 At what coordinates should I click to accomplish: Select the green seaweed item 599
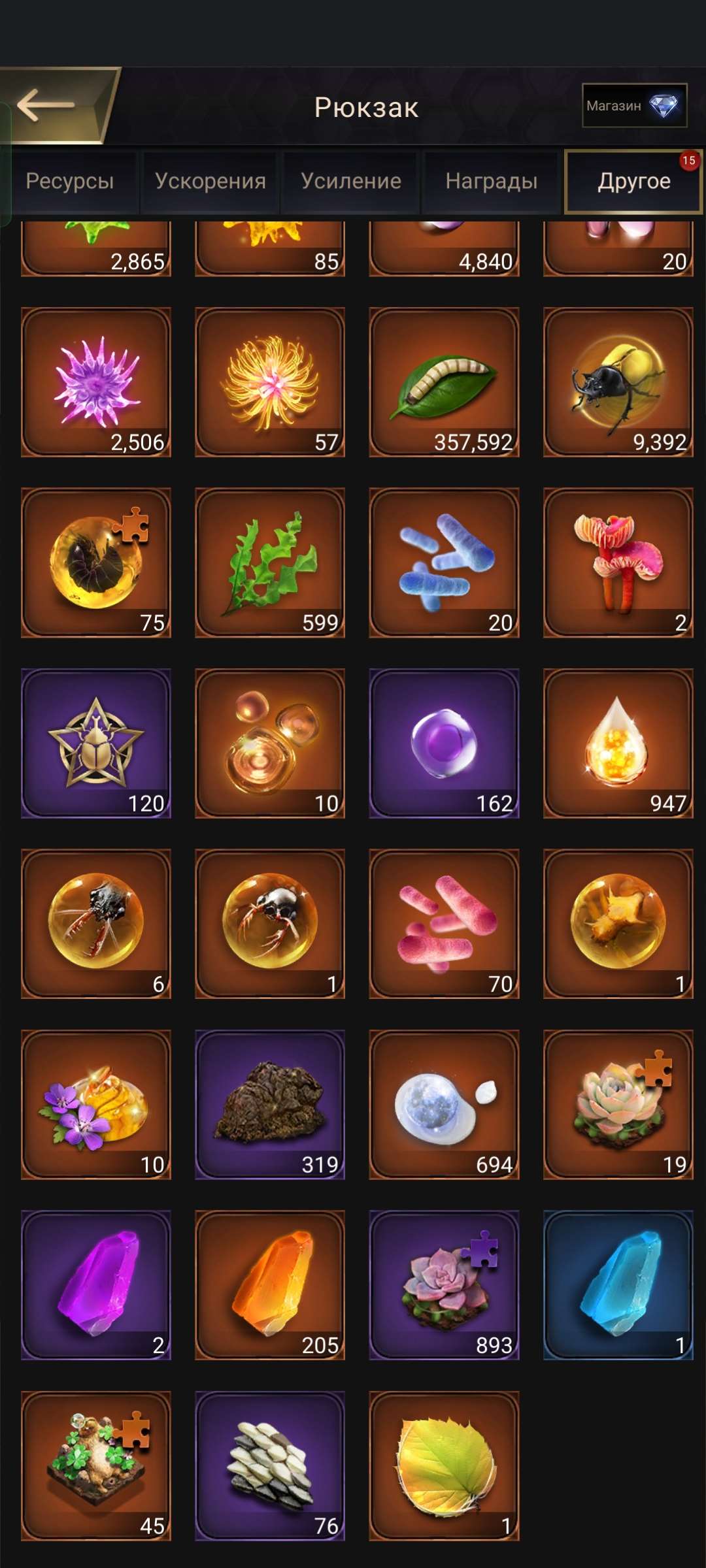pos(270,563)
